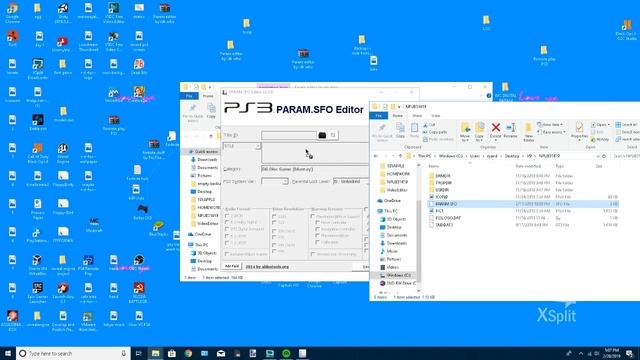Toggle the 5.1 Dolby Digital checkbox

pyautogui.click(x=227, y=222)
